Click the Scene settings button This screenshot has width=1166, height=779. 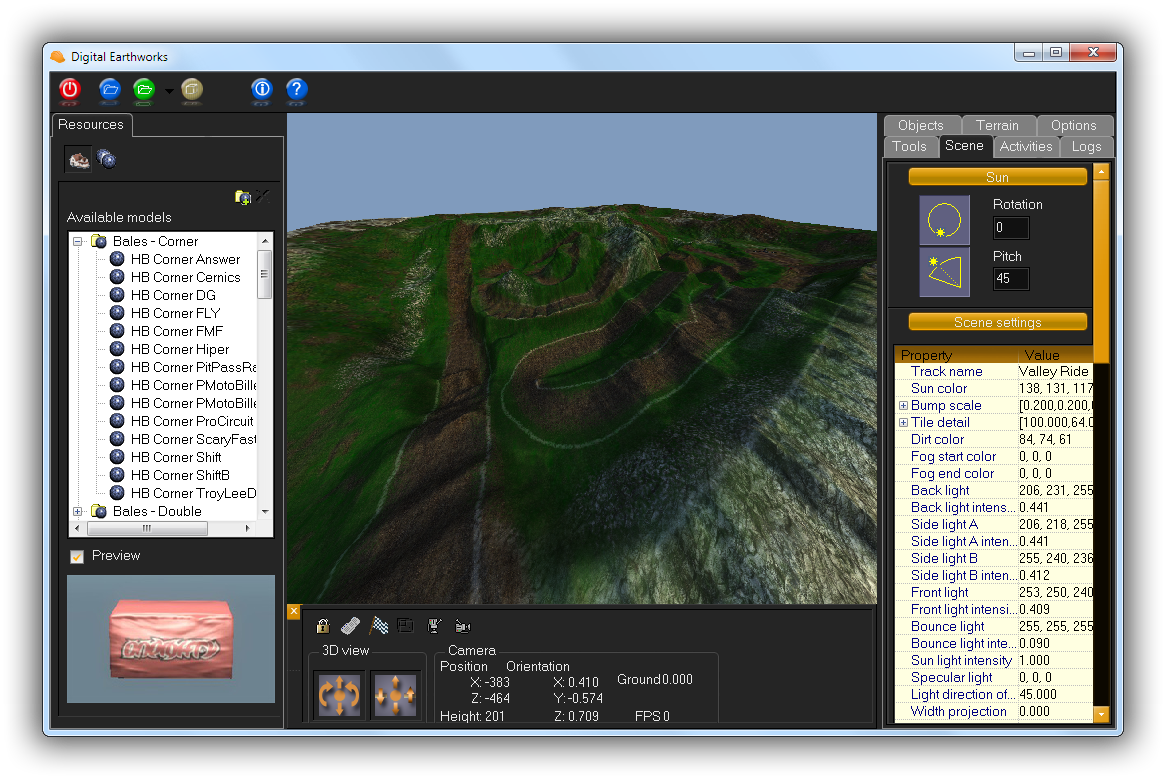[997, 322]
